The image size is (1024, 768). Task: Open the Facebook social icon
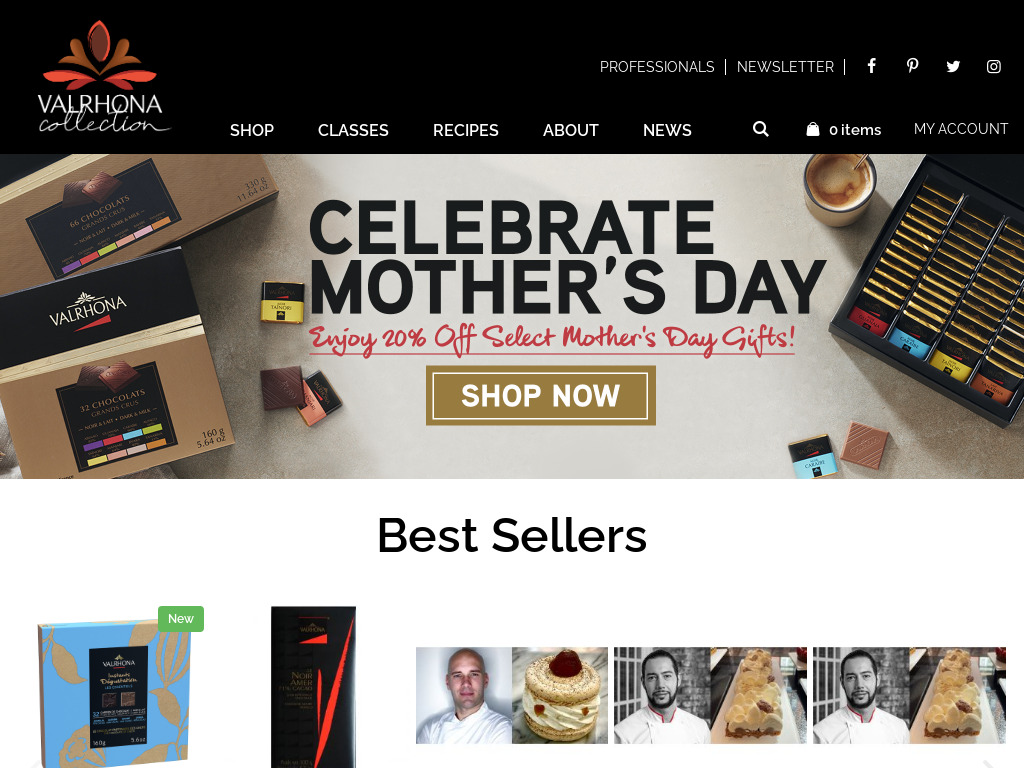pyautogui.click(x=871, y=66)
